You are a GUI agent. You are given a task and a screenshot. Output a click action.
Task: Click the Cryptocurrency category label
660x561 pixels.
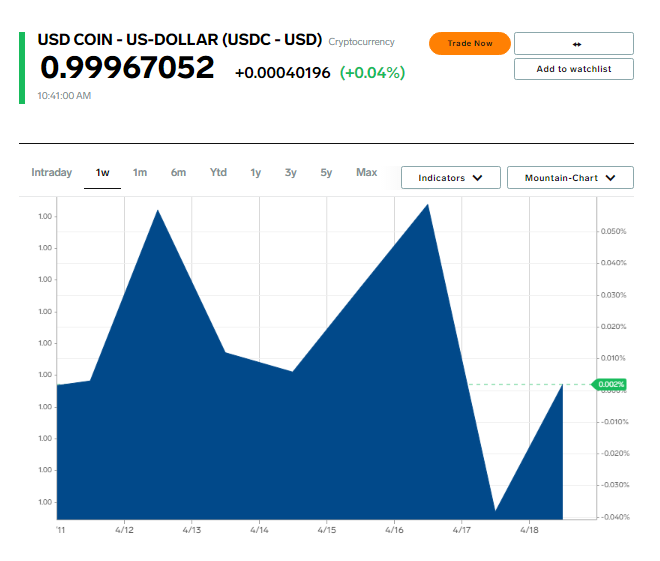click(362, 42)
